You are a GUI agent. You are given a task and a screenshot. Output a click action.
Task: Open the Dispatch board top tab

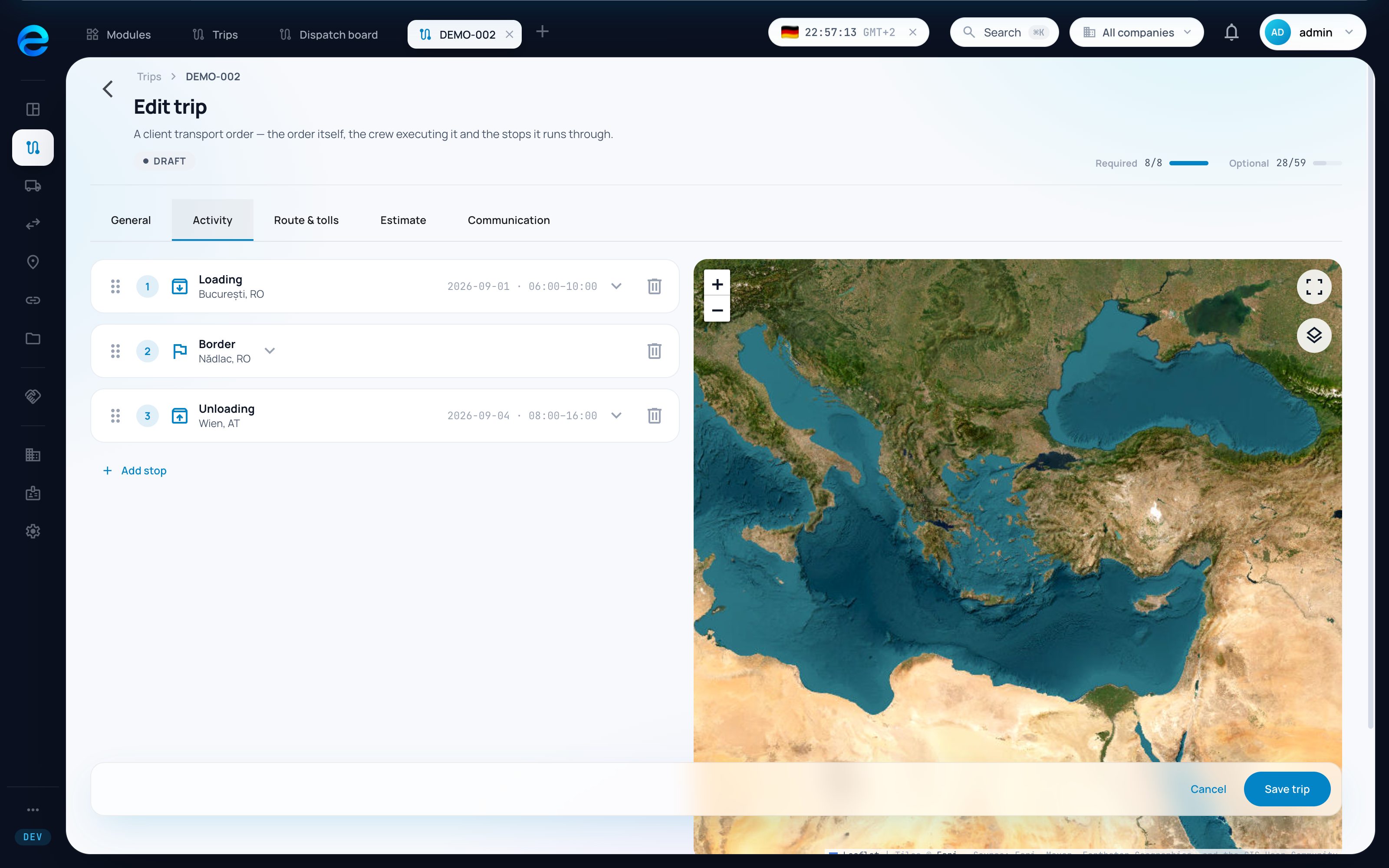[x=329, y=34]
